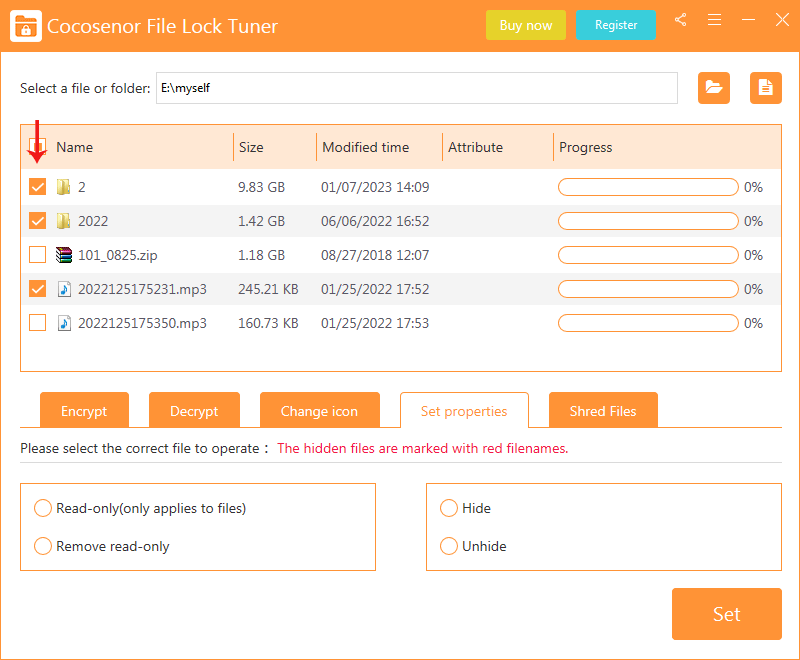Click the date 06/06/2022 16:52
The height and width of the screenshot is (660, 800).
(375, 221)
